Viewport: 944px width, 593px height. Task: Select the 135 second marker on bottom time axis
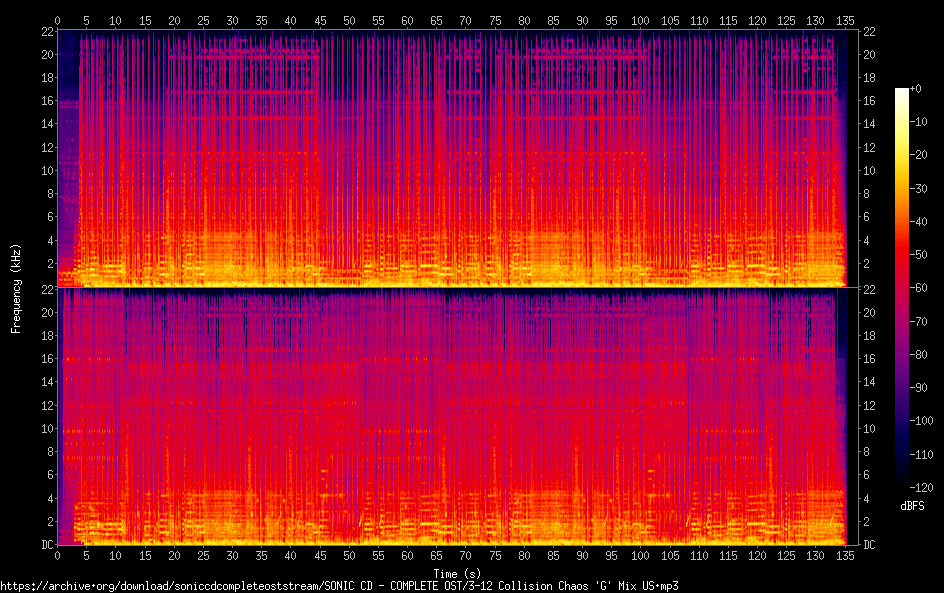[845, 555]
